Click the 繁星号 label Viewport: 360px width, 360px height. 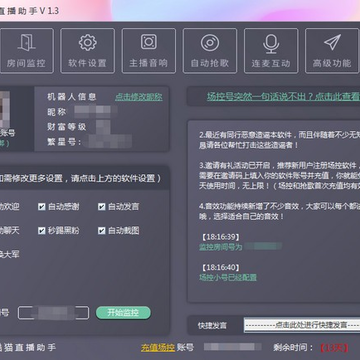(64, 142)
